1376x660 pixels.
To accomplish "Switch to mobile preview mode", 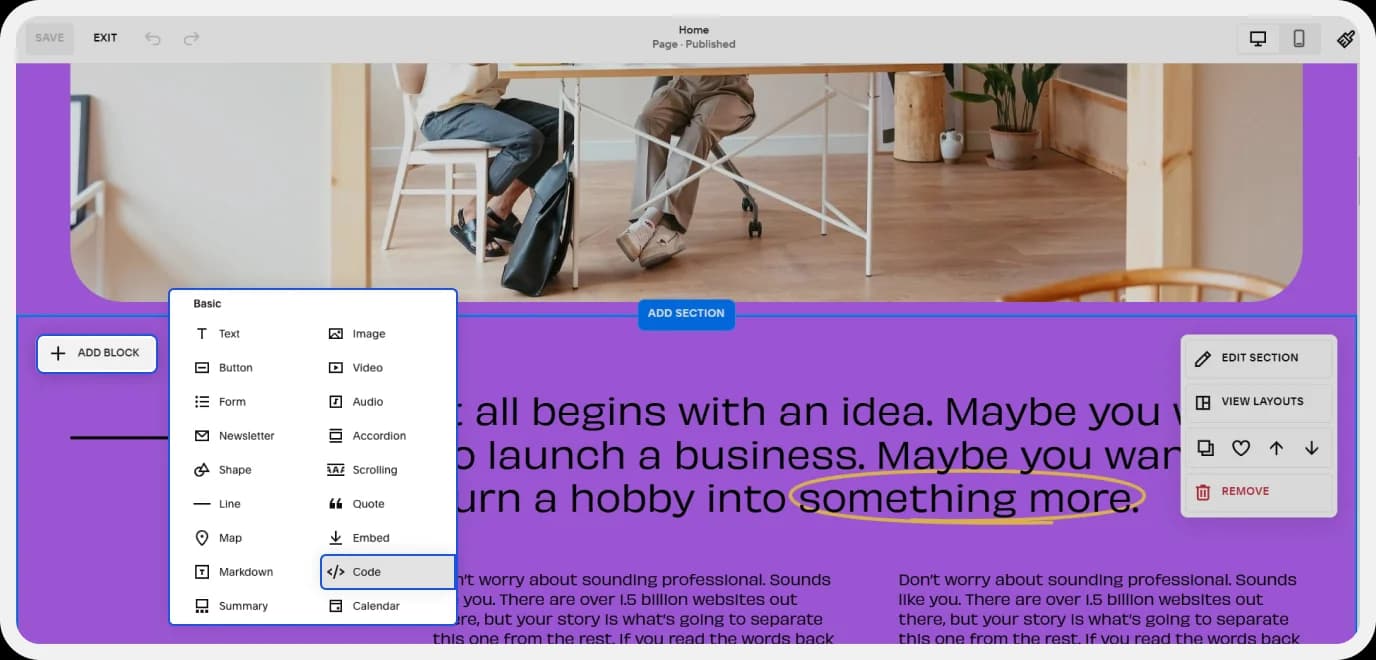I will pos(1298,39).
